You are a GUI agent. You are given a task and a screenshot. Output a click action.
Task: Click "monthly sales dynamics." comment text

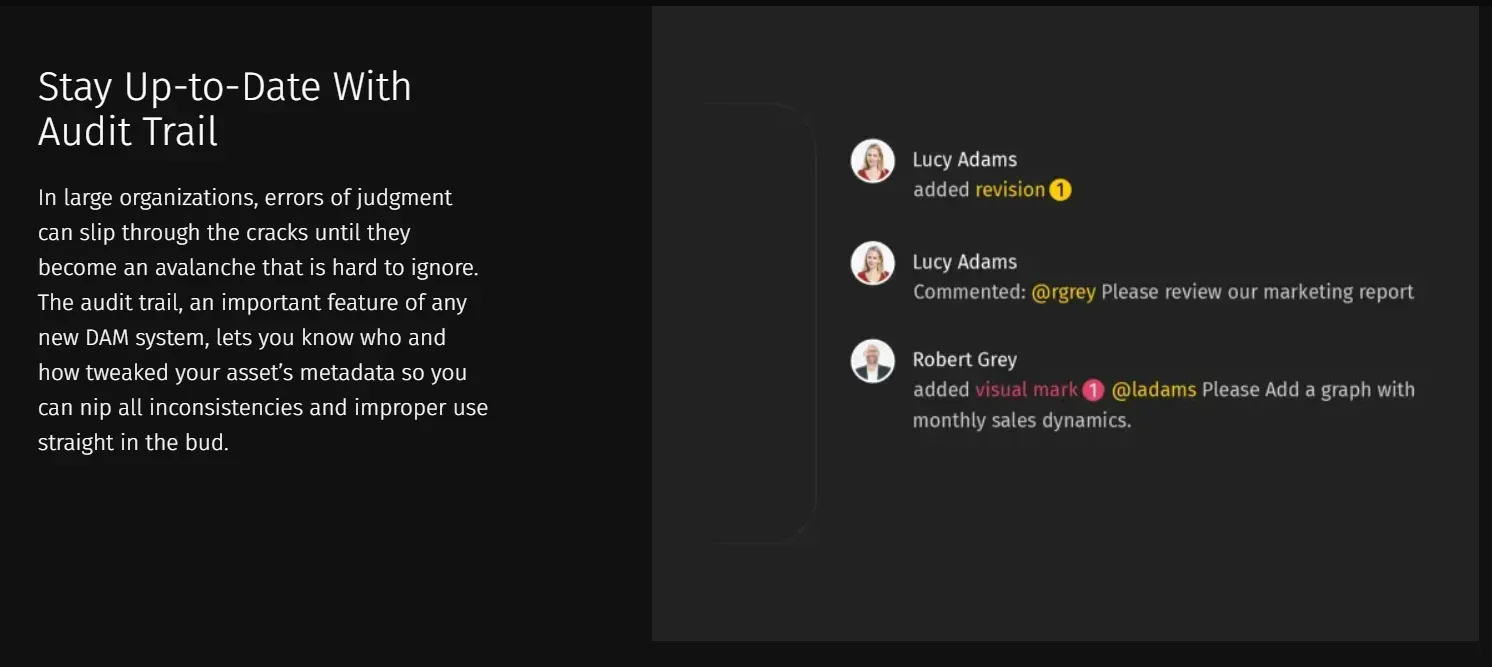pos(1022,420)
